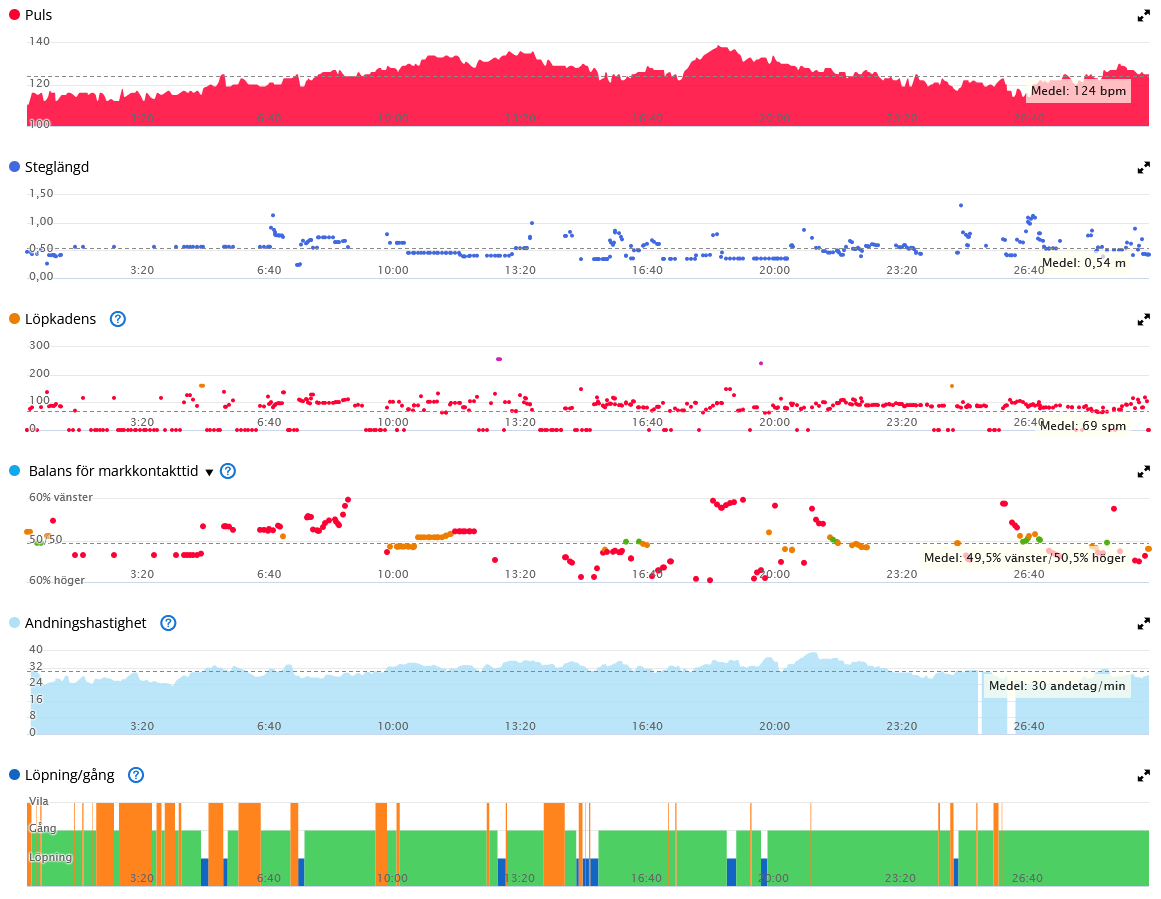Click the Löpning label in Löpning/gång chart
The height and width of the screenshot is (899, 1161).
(x=50, y=858)
